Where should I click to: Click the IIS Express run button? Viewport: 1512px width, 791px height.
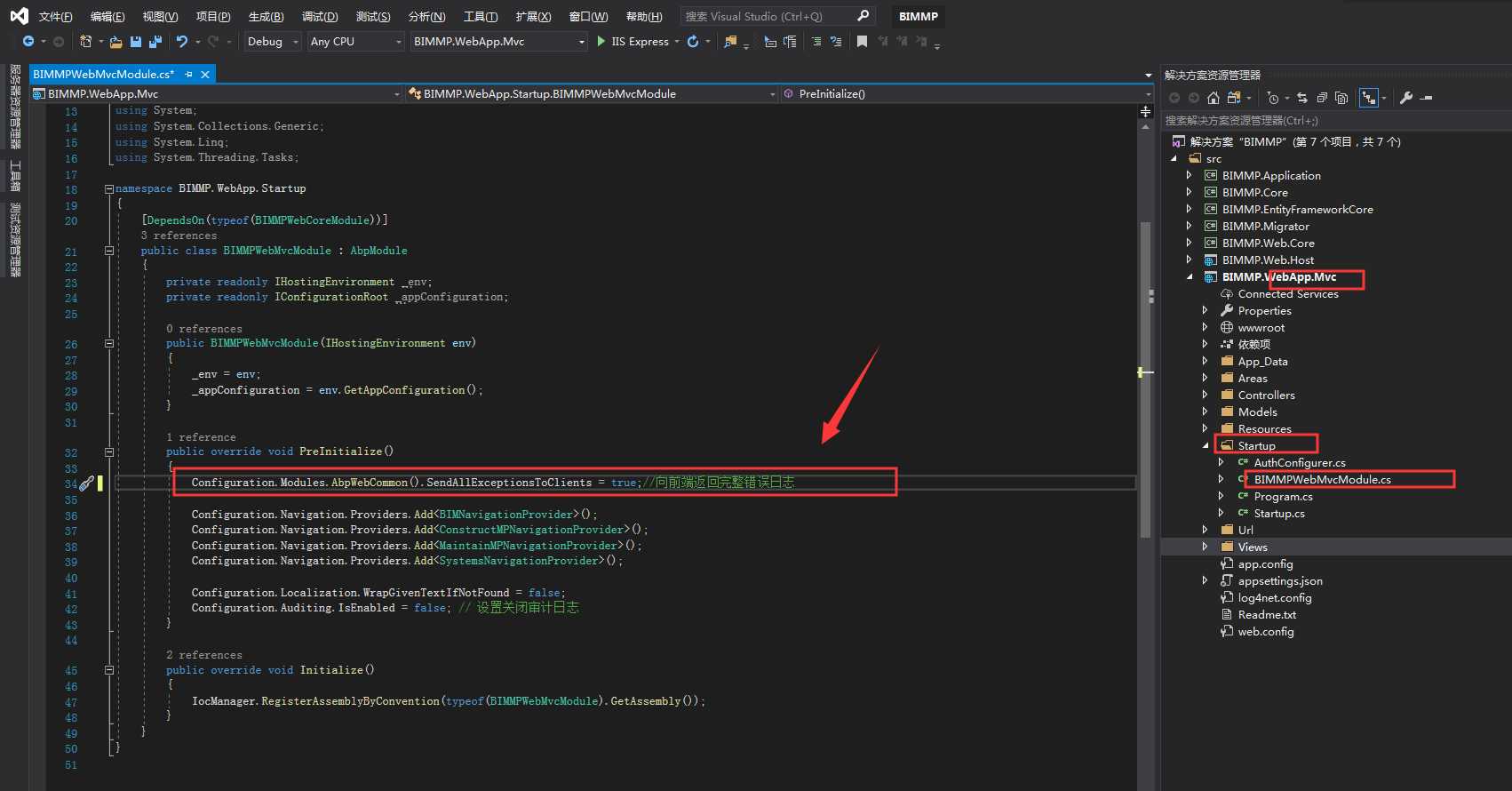tap(633, 42)
